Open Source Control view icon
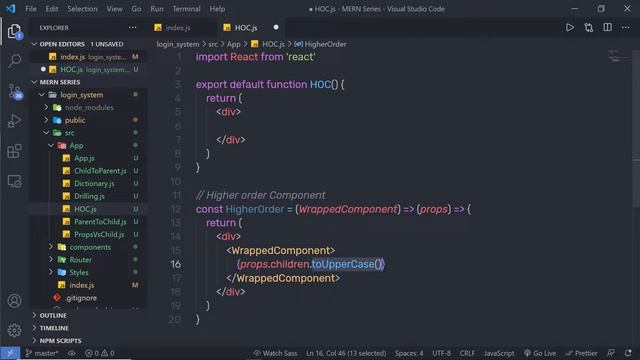Screen dimensions: 640x360 click(15, 91)
